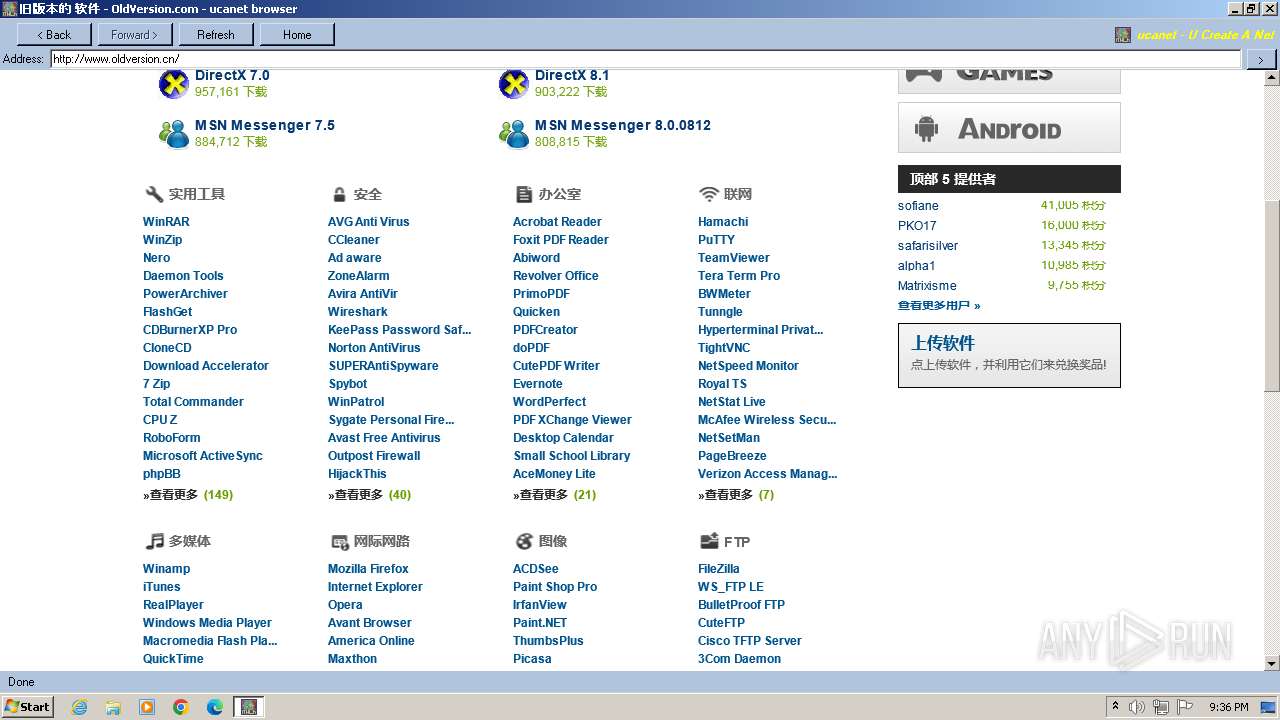View more utilities (149)
The height and width of the screenshot is (720, 1280).
click(x=188, y=495)
